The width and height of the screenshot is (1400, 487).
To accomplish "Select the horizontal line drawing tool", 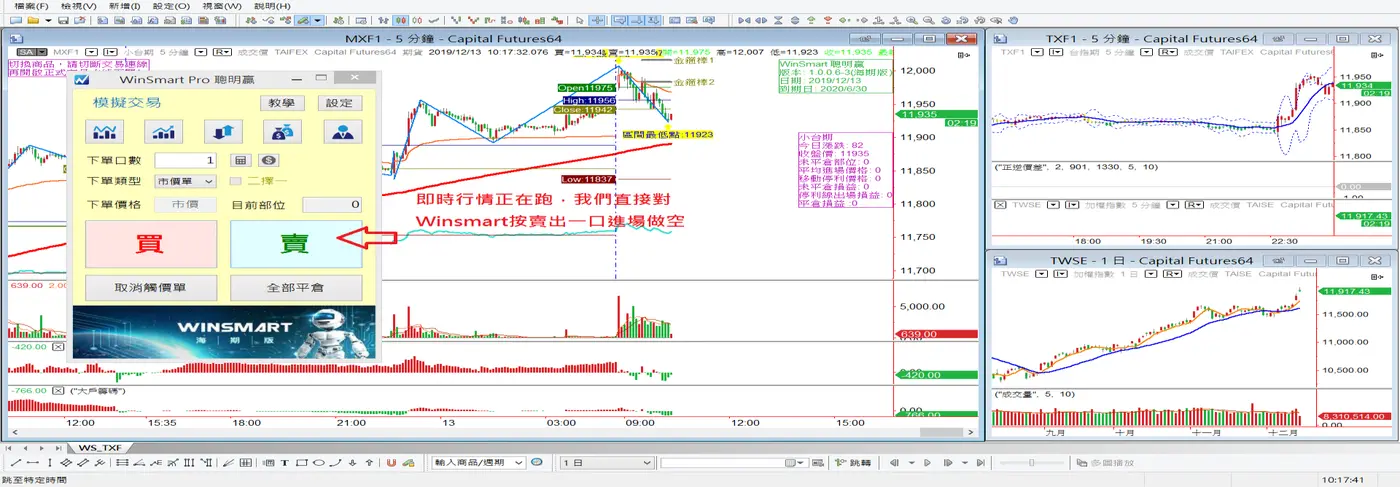I will point(33,462).
